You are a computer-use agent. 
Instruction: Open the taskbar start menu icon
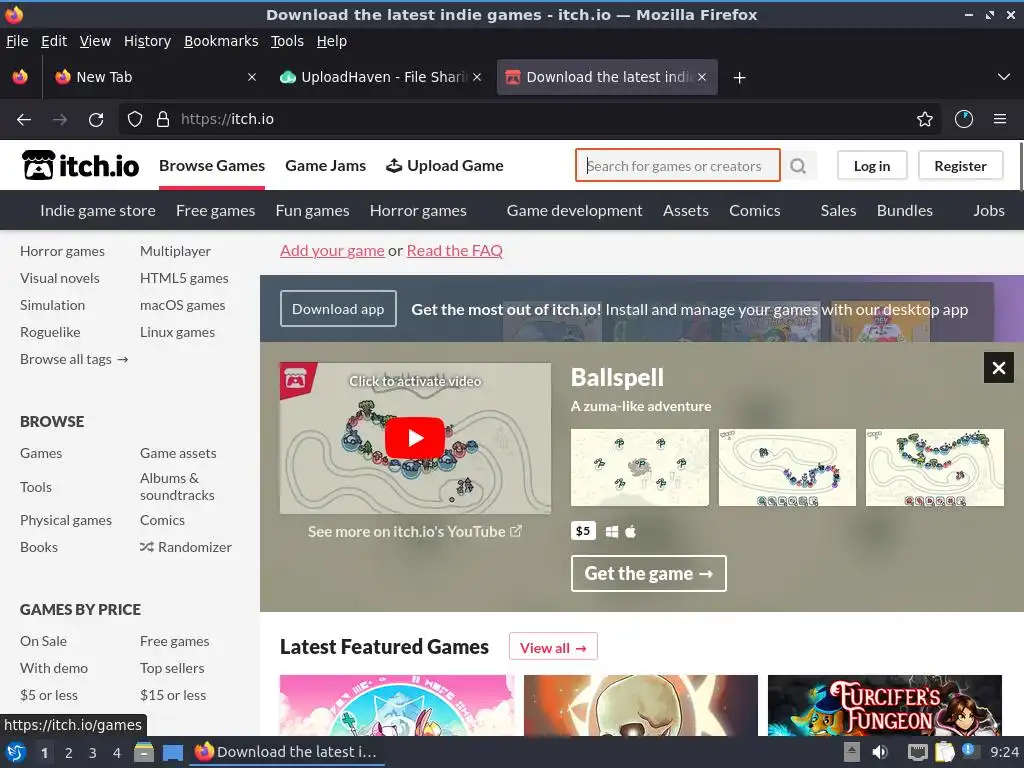click(16, 752)
